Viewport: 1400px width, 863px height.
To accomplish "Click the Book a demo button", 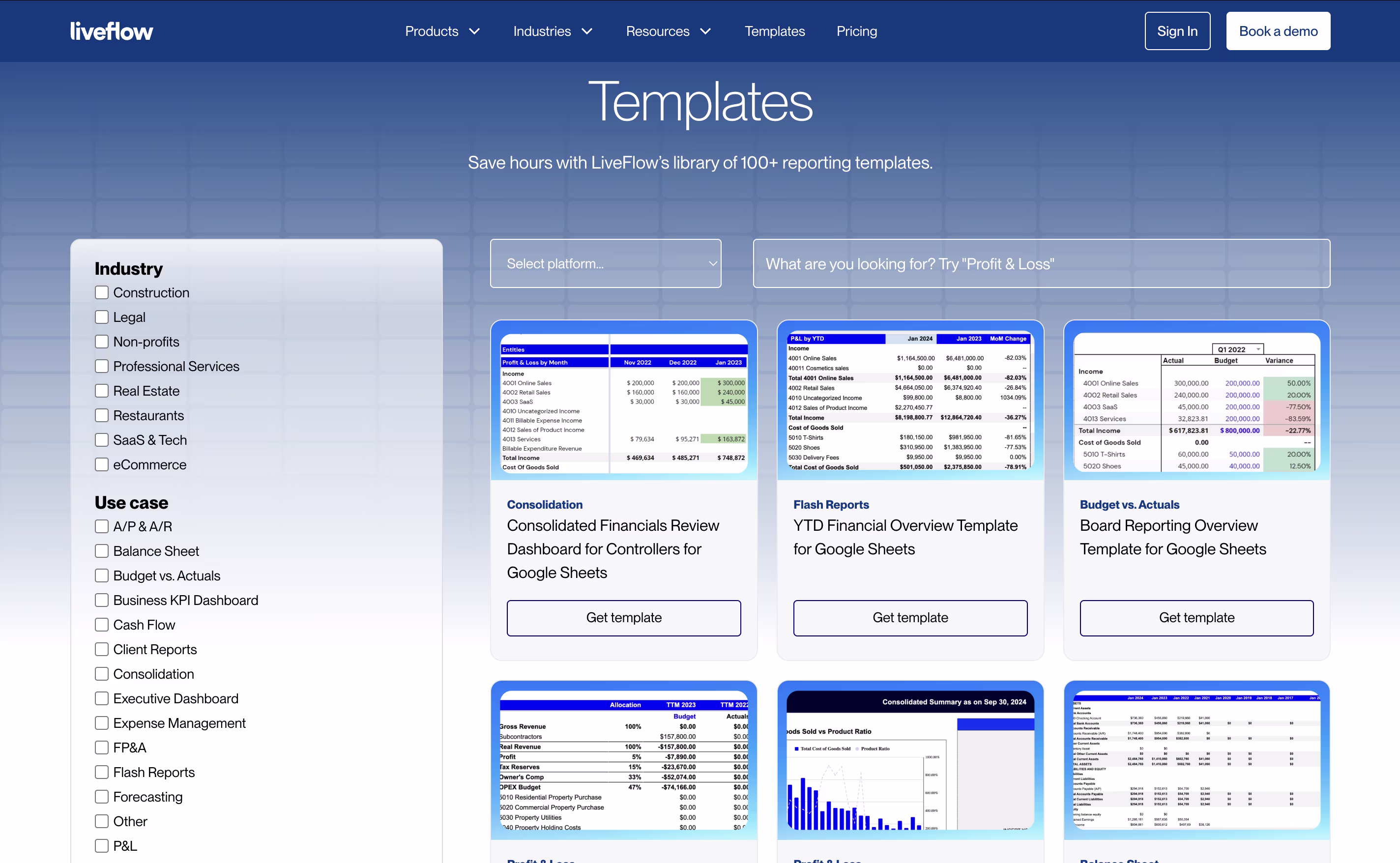I will (1278, 31).
